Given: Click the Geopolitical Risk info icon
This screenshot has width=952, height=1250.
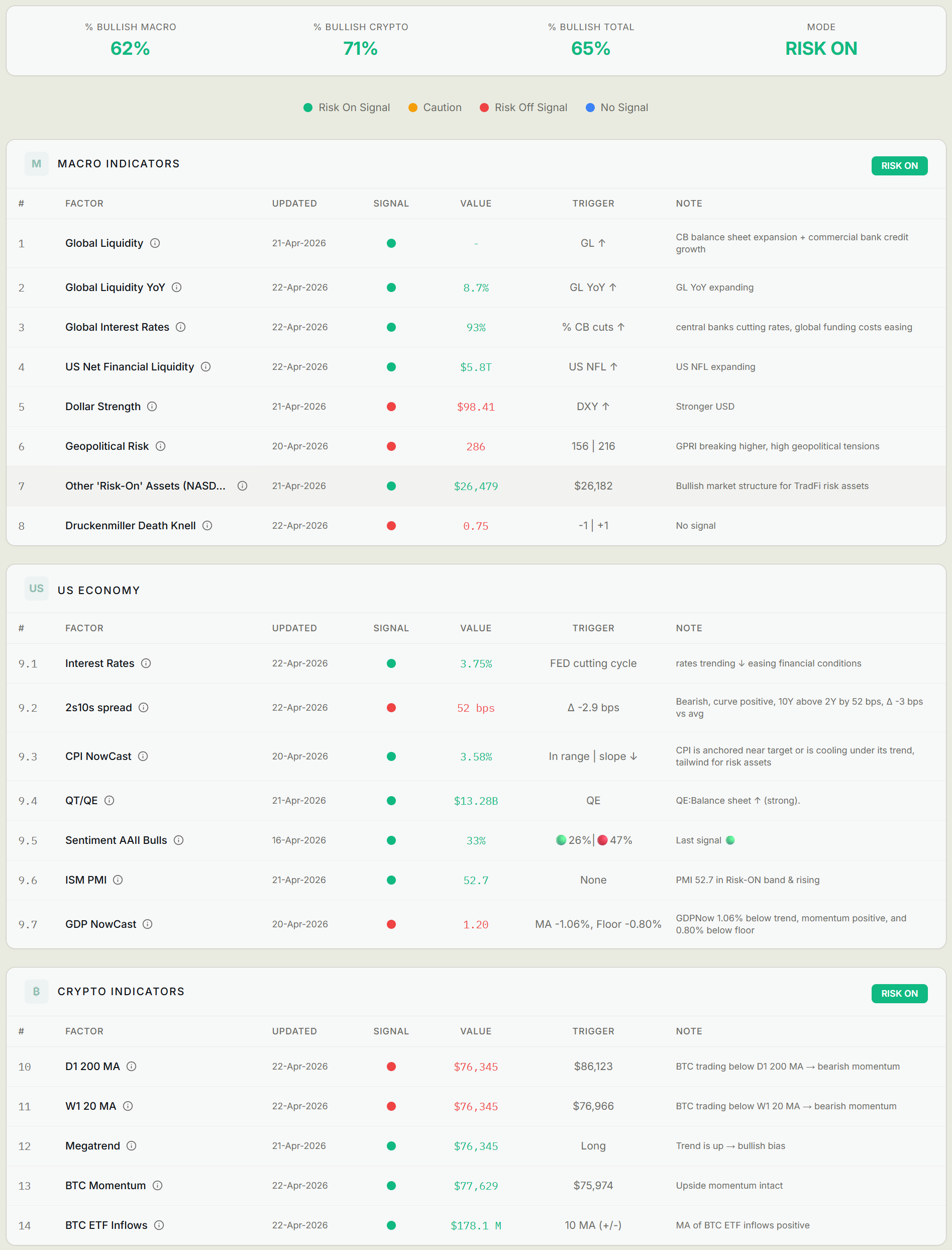Looking at the screenshot, I should click(160, 446).
